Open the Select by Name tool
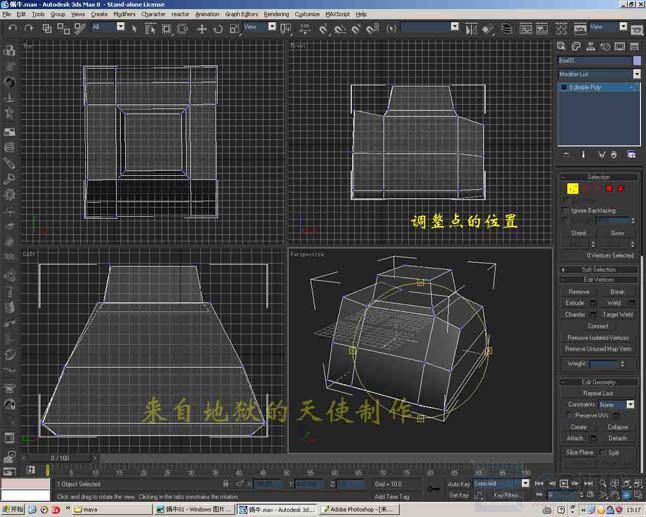Screen dimensions: 646x517 (x=150, y=29)
